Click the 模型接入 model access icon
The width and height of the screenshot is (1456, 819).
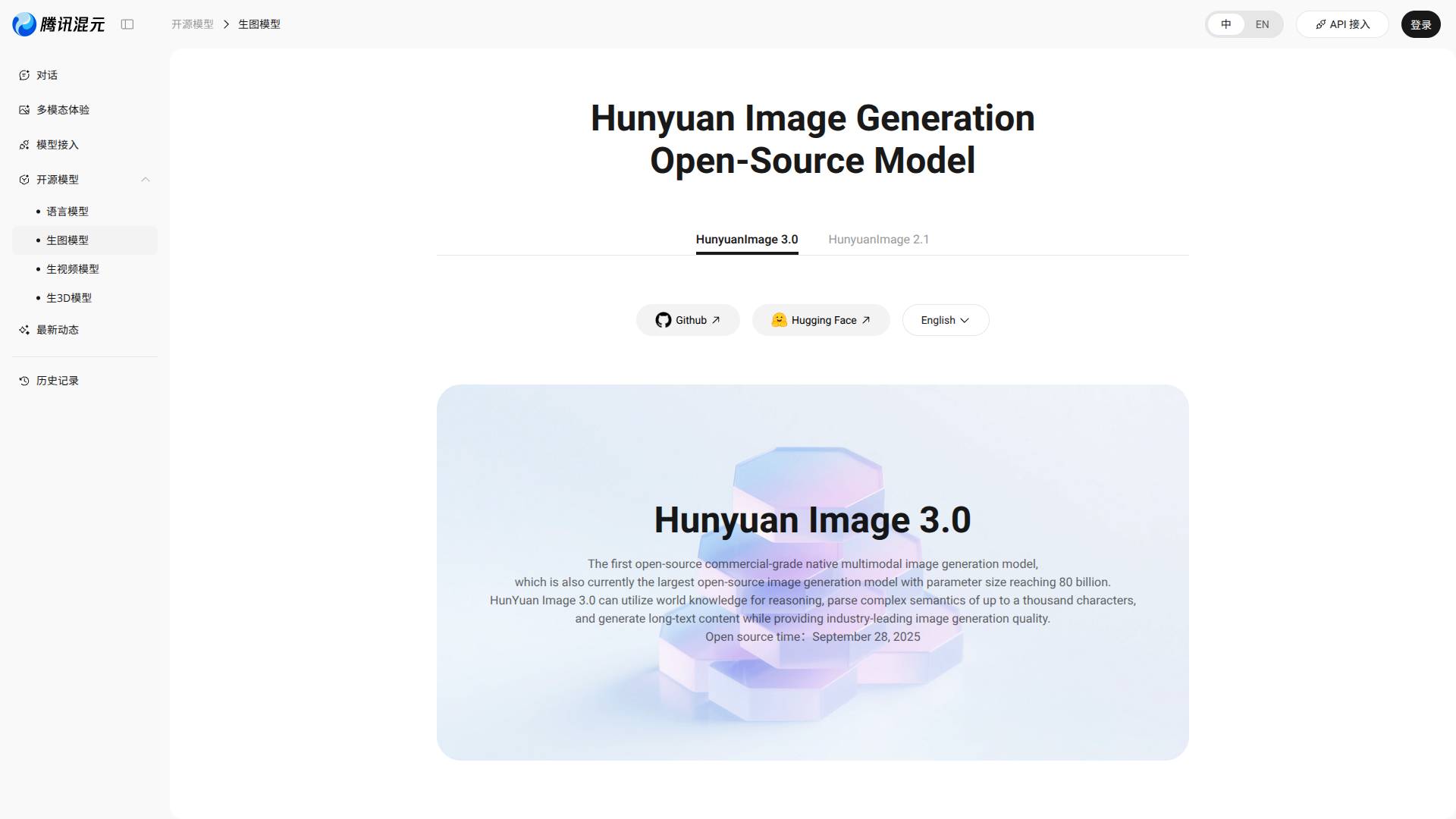24,144
